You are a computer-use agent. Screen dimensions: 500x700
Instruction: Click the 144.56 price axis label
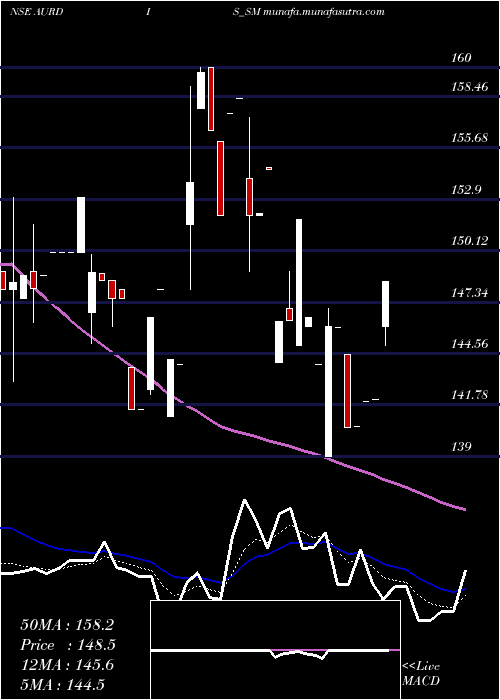tap(470, 344)
